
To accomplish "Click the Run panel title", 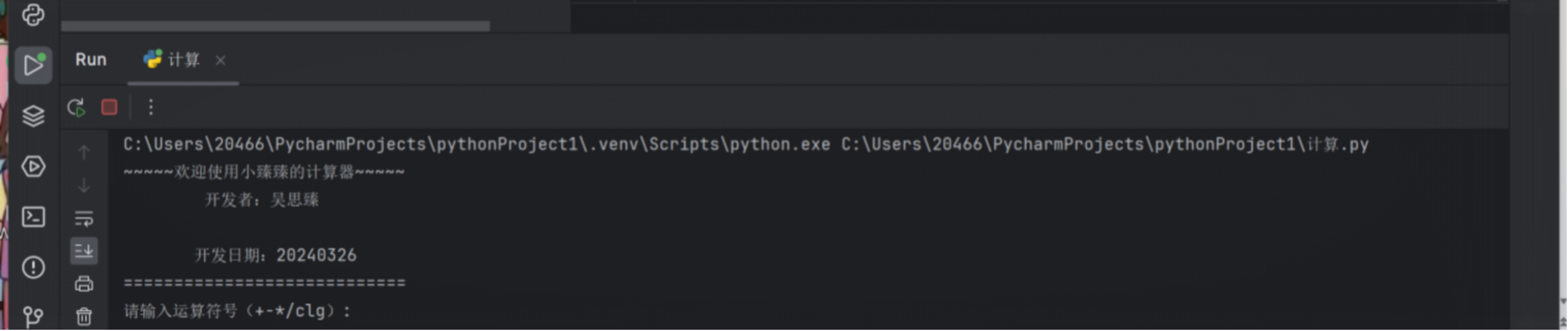I will tap(91, 60).
